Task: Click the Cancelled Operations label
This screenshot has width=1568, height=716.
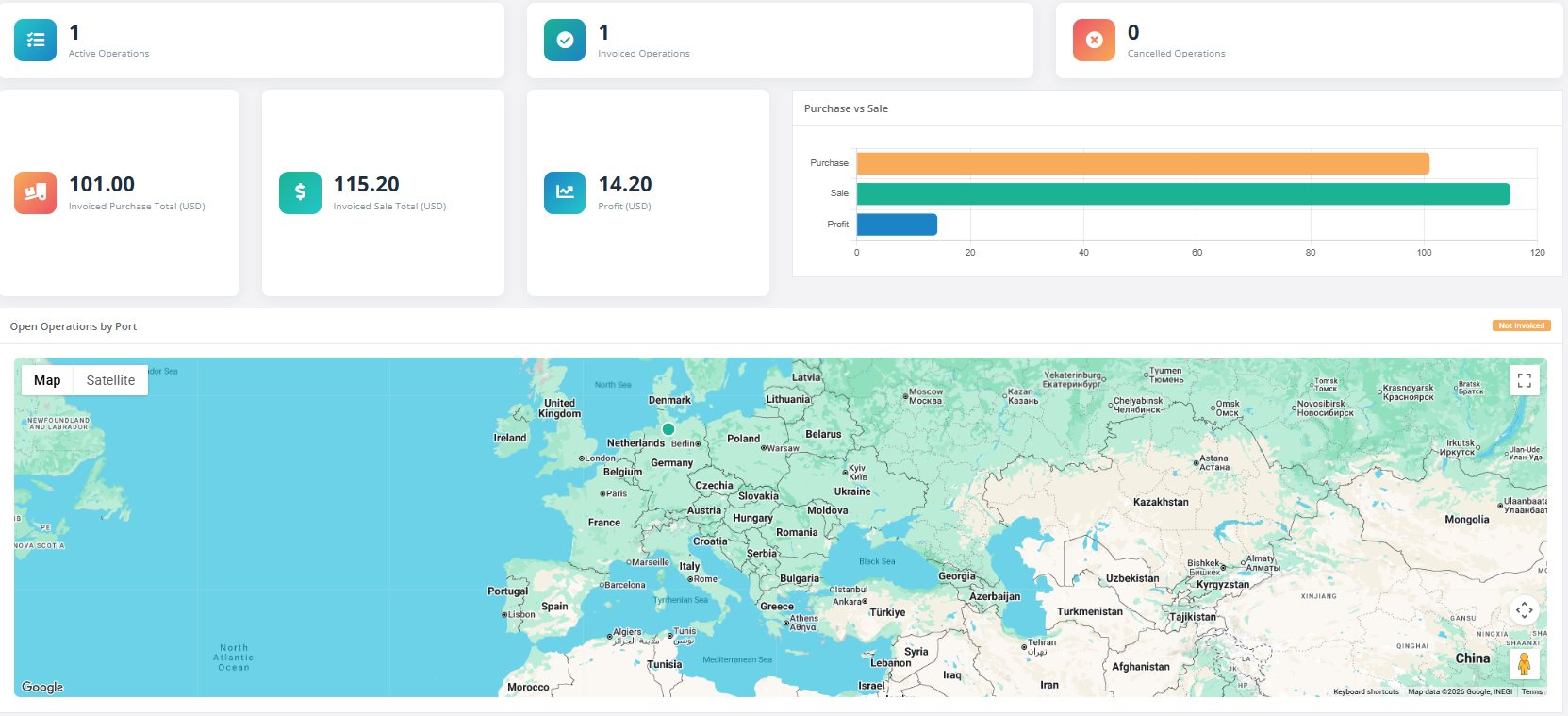Action: point(1177,54)
